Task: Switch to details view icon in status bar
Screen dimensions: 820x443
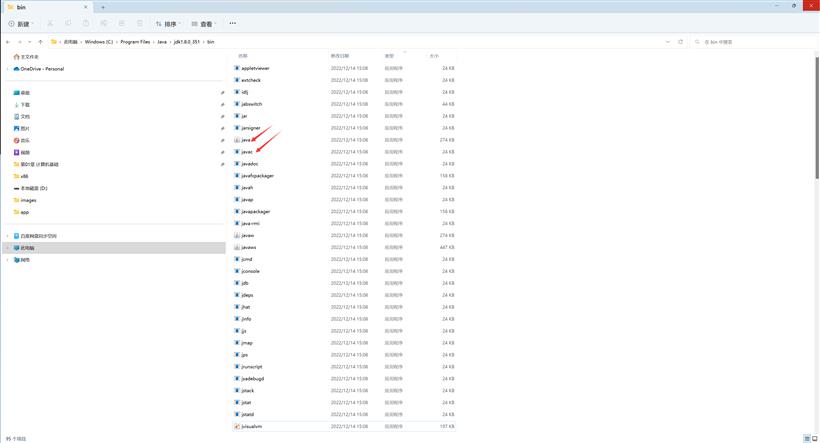Action: pyautogui.click(x=807, y=439)
